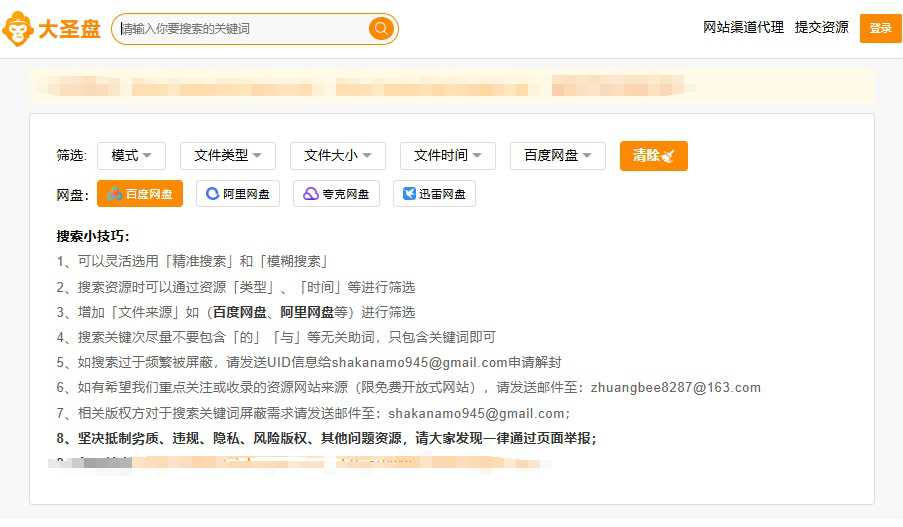Viewport: 903px width, 527px height.
Task: Click the Baidu Netdisk cloud icon
Action: pos(114,194)
